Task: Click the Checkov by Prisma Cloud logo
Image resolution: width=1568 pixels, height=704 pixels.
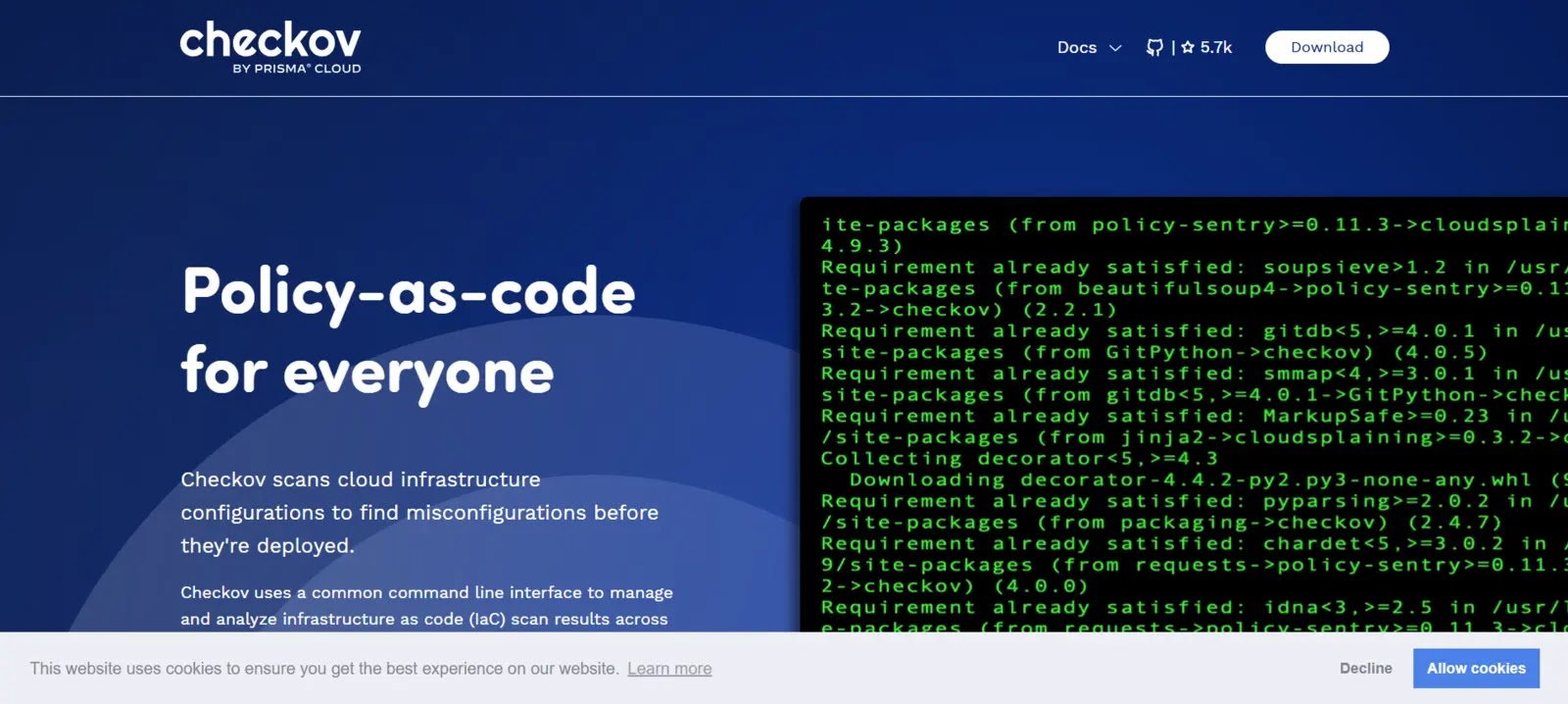Action: pyautogui.click(x=270, y=47)
